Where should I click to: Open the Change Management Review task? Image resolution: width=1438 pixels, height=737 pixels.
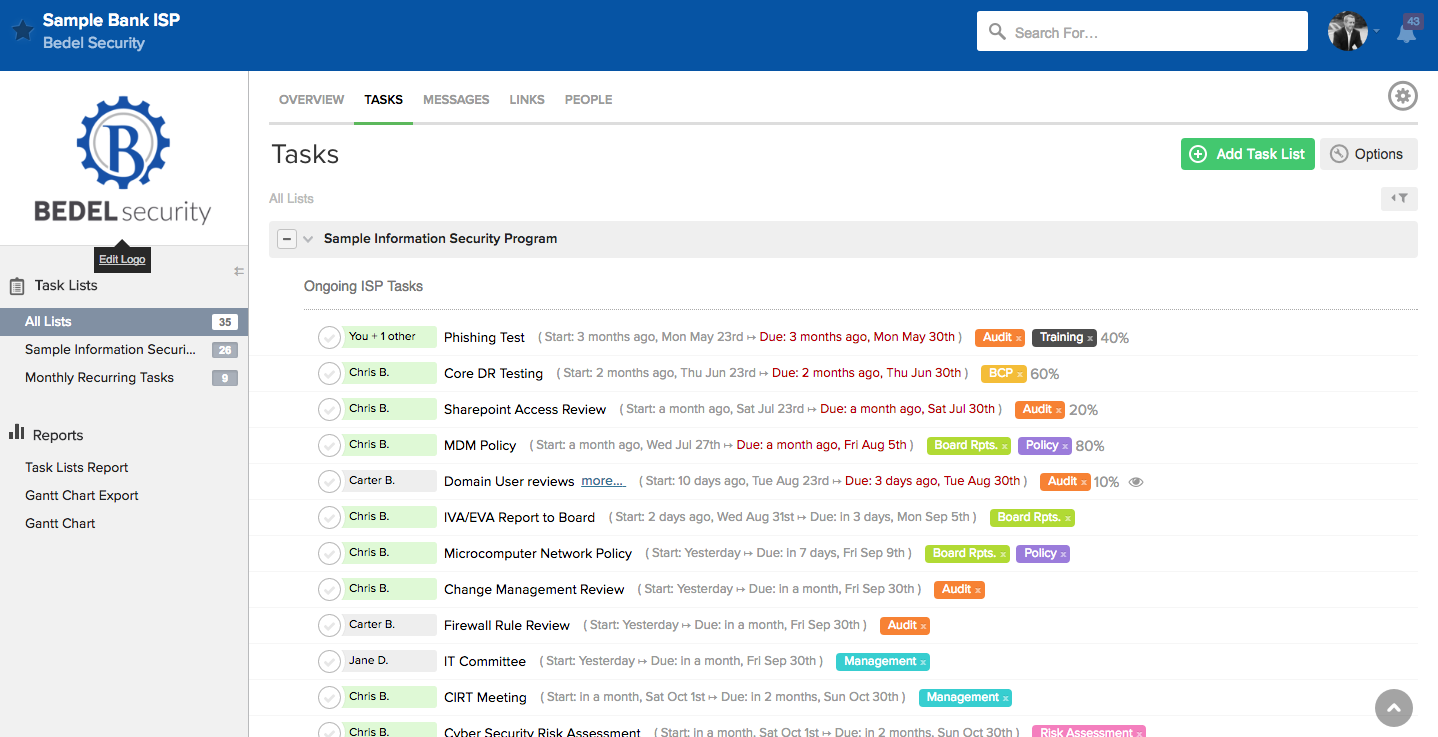point(534,590)
